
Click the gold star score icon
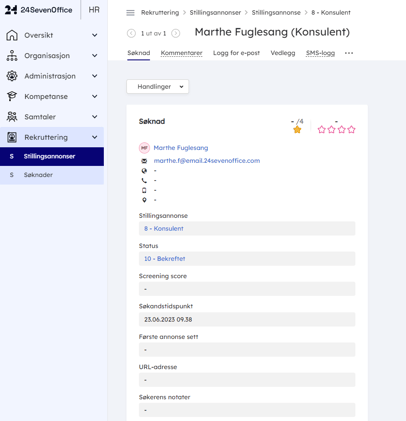coord(297,130)
